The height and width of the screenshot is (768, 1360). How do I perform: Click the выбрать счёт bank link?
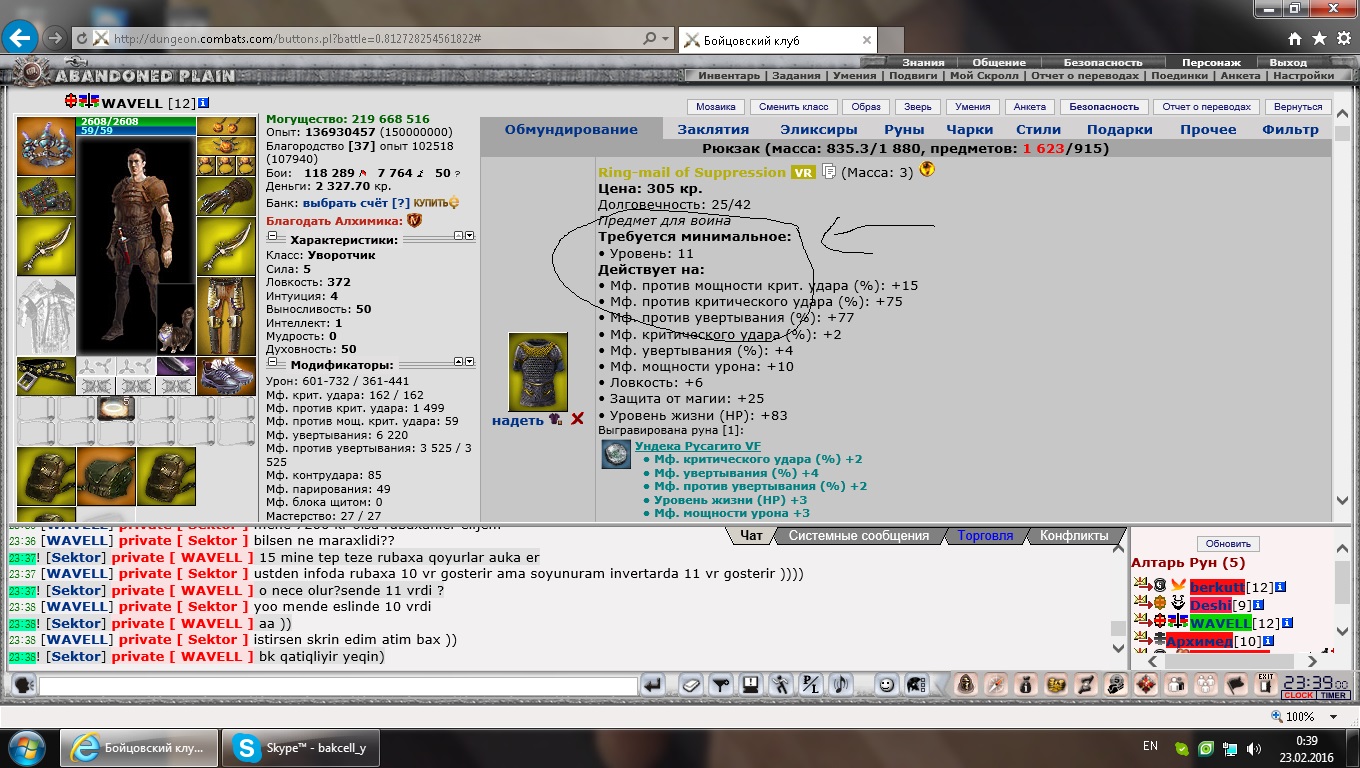[x=346, y=203]
